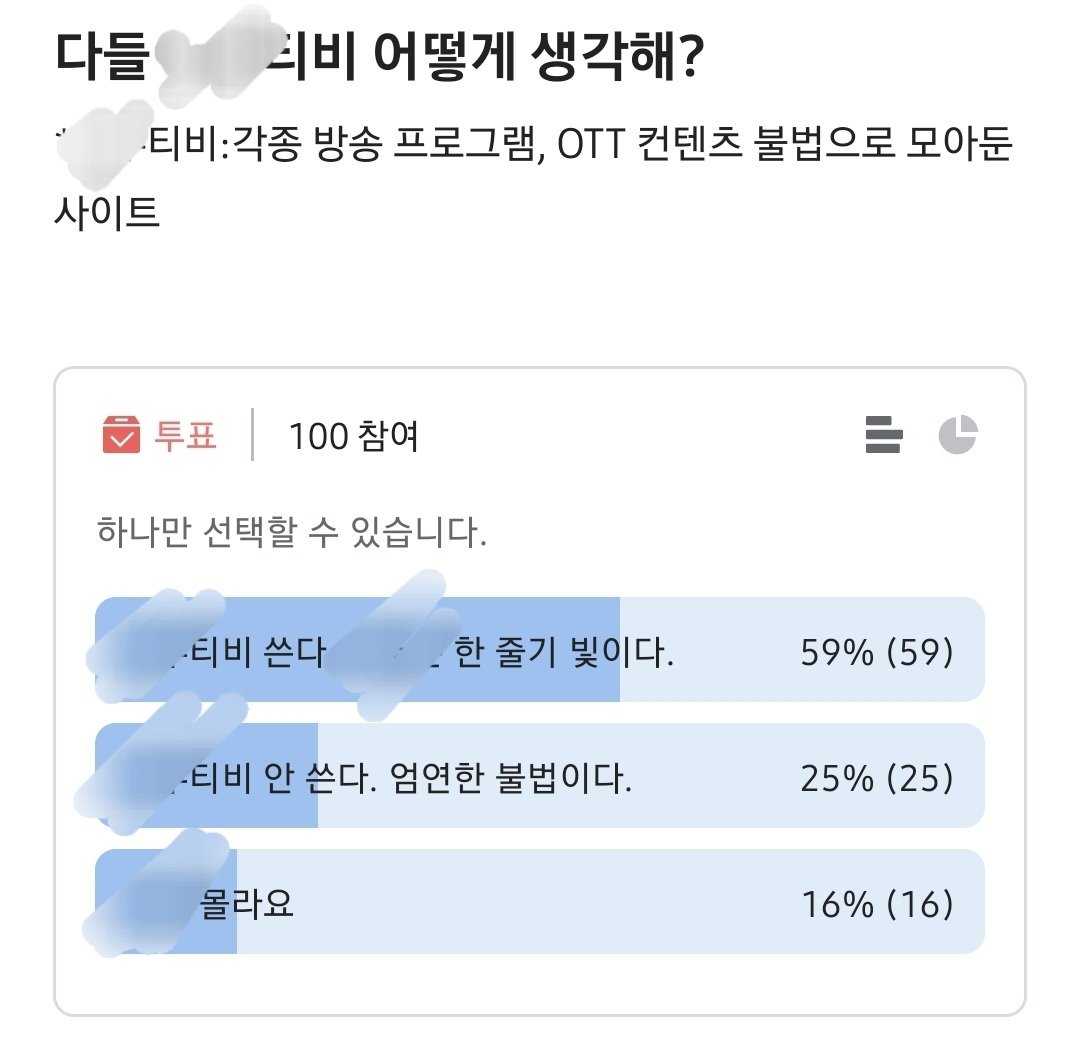Image resolution: width=1080 pixels, height=1056 pixels.
Task: Click the red 투표 label
Action: (x=185, y=435)
